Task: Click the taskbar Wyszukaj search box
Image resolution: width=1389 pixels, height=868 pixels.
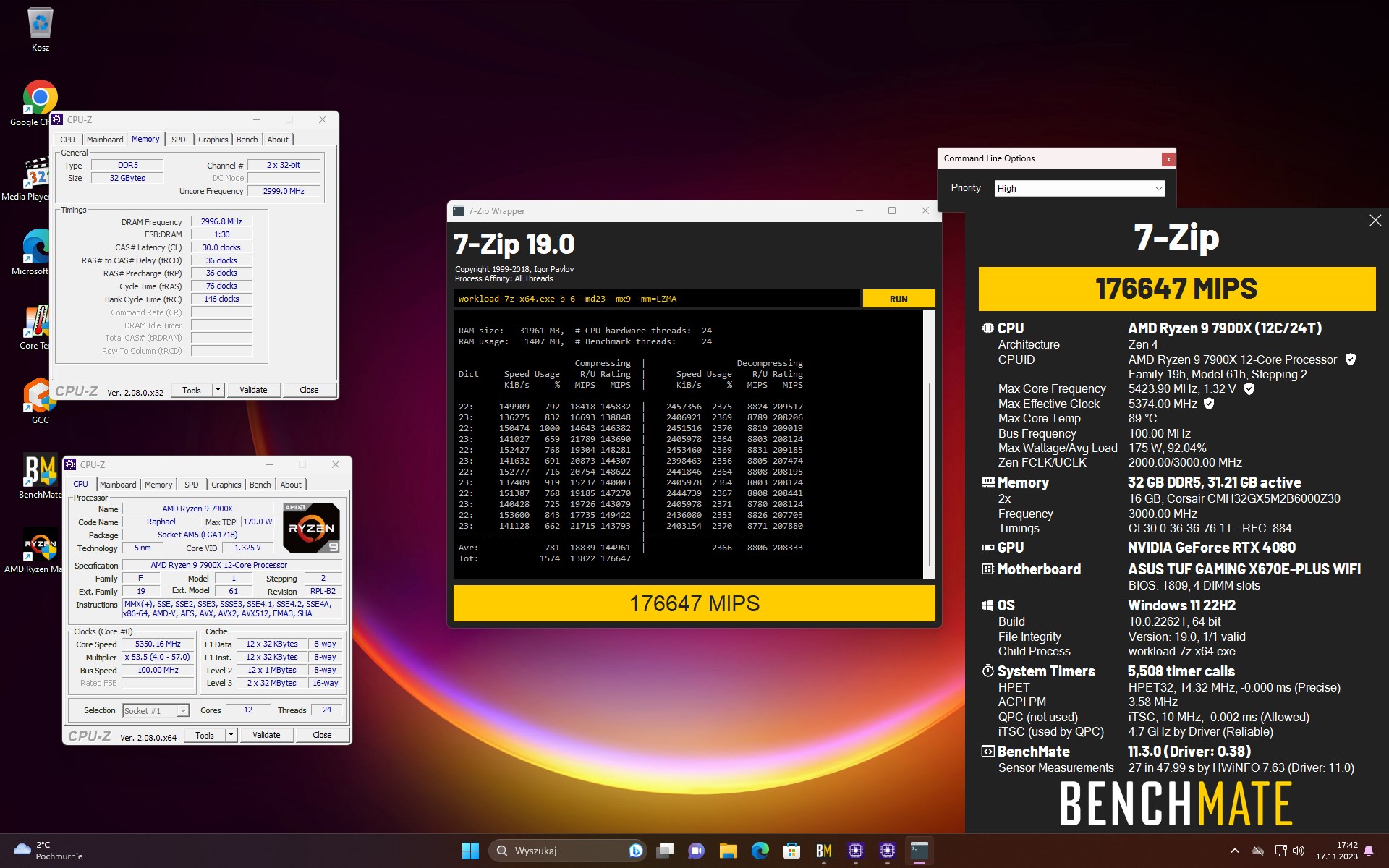Action: (x=567, y=851)
